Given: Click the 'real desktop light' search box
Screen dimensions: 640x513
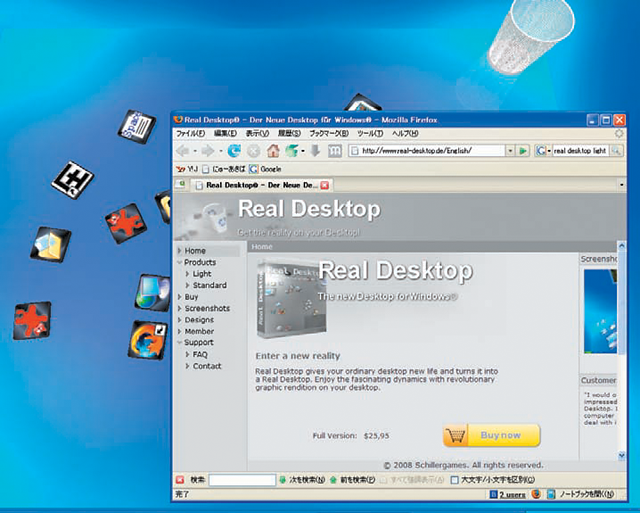Looking at the screenshot, I should pyautogui.click(x=580, y=151).
